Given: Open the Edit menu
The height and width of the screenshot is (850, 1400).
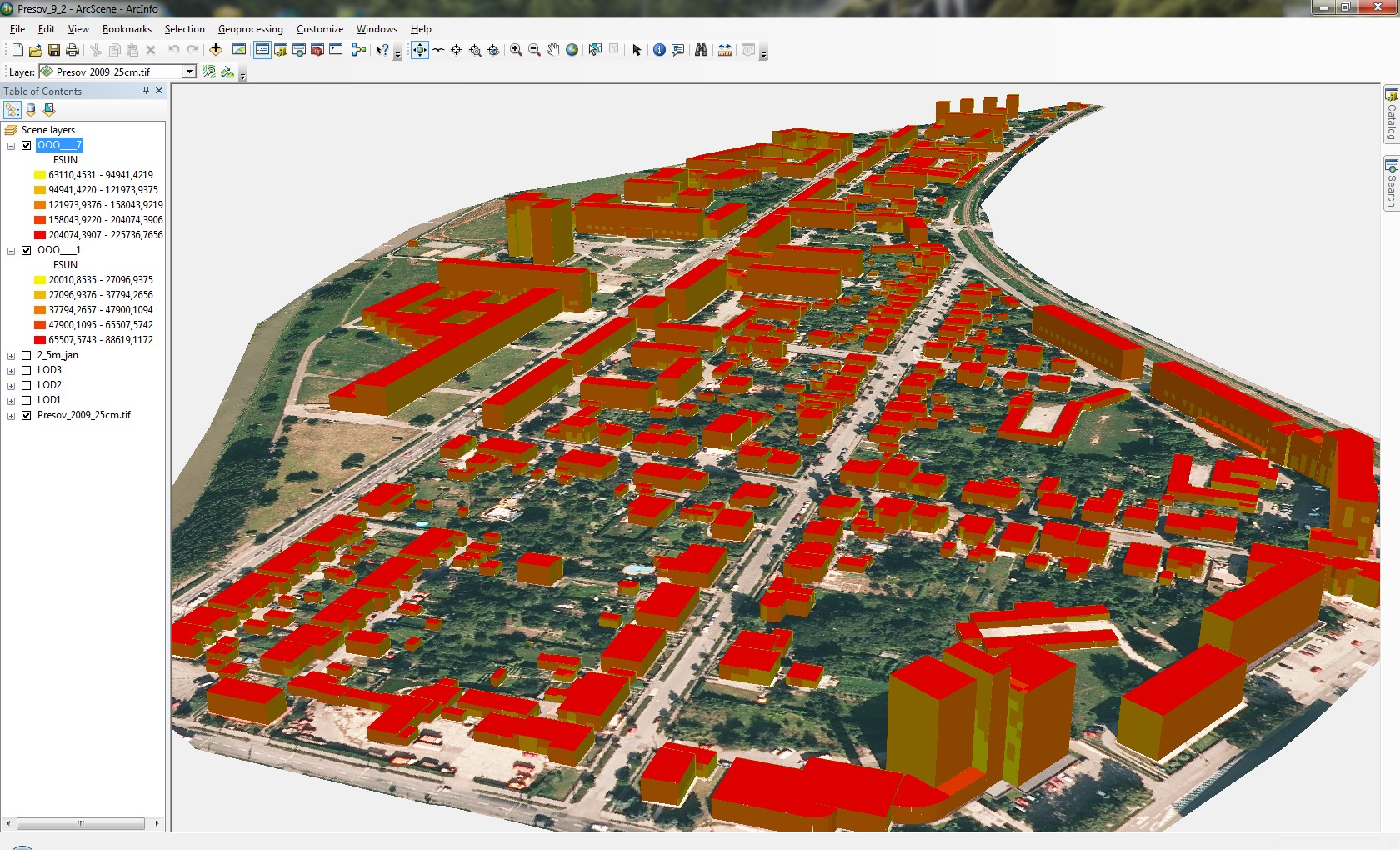Looking at the screenshot, I should tap(47, 29).
